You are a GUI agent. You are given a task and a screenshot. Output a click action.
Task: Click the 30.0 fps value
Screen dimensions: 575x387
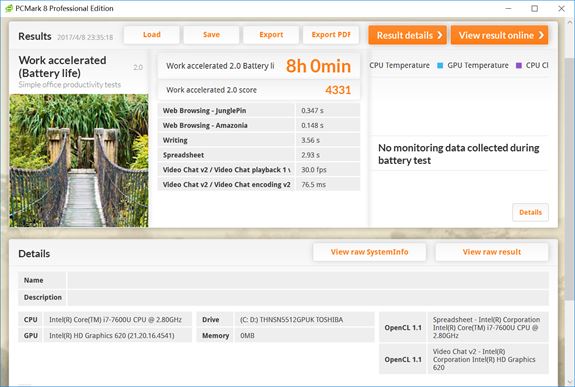tap(314, 169)
